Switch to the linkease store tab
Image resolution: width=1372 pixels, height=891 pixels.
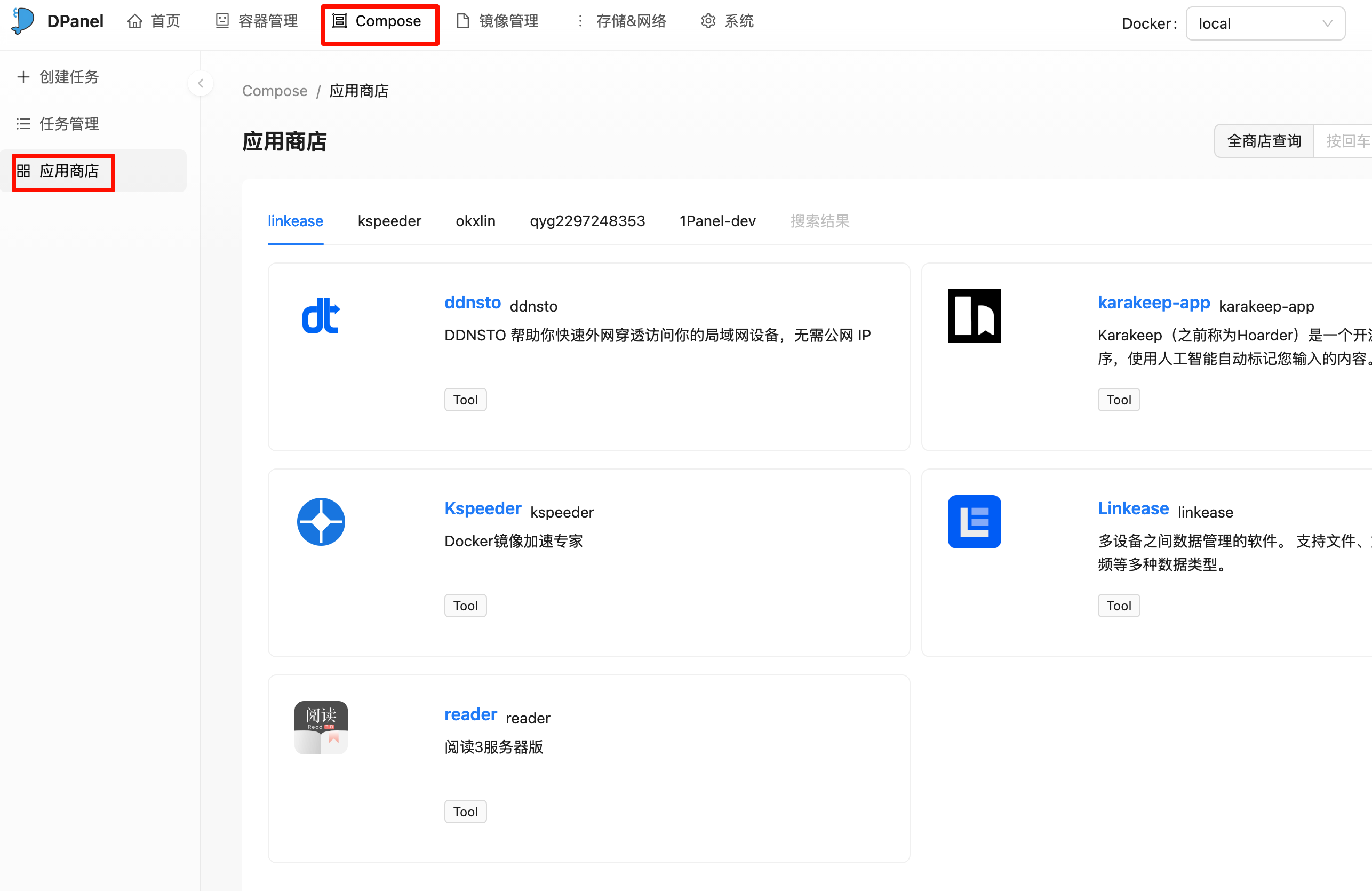click(x=295, y=221)
